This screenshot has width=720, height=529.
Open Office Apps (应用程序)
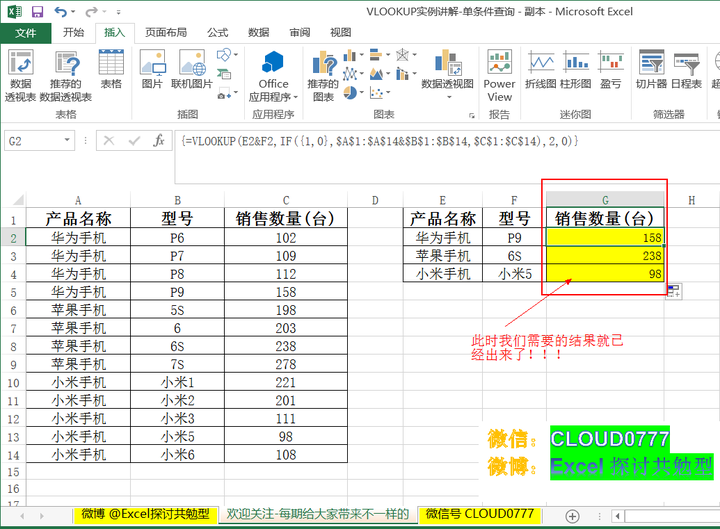click(273, 76)
